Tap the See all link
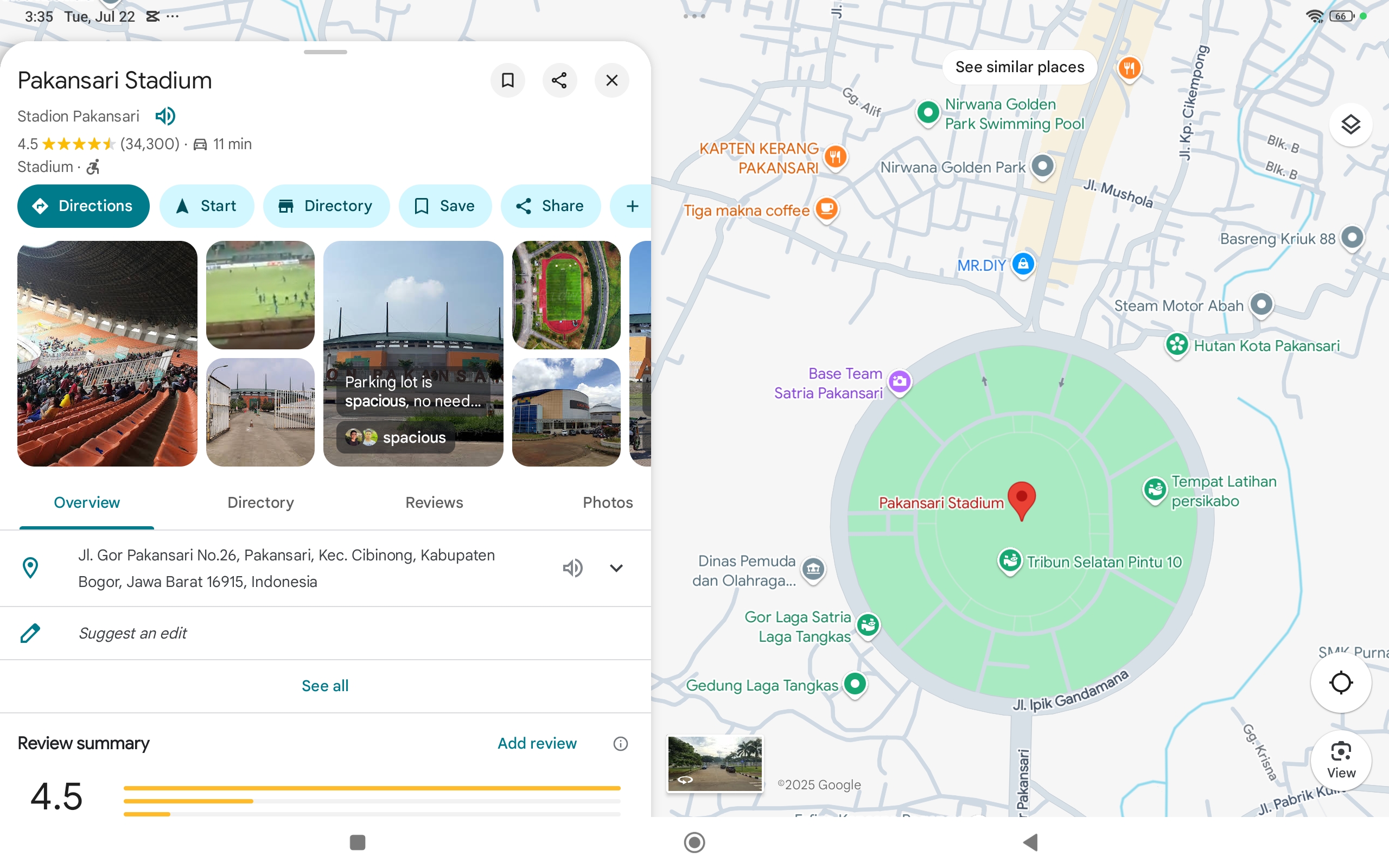The height and width of the screenshot is (868, 1389). [x=325, y=685]
